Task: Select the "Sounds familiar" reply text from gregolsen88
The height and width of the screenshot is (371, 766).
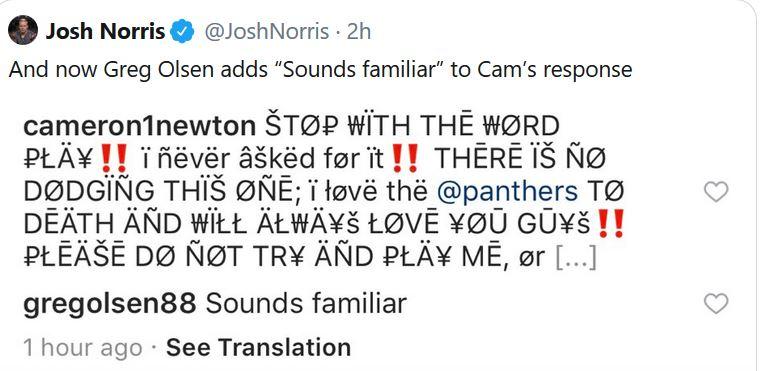Action: (306, 304)
